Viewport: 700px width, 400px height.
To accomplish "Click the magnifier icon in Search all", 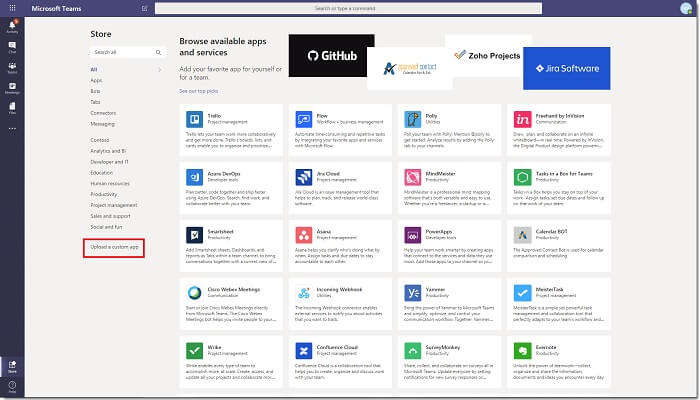I will click(x=158, y=52).
